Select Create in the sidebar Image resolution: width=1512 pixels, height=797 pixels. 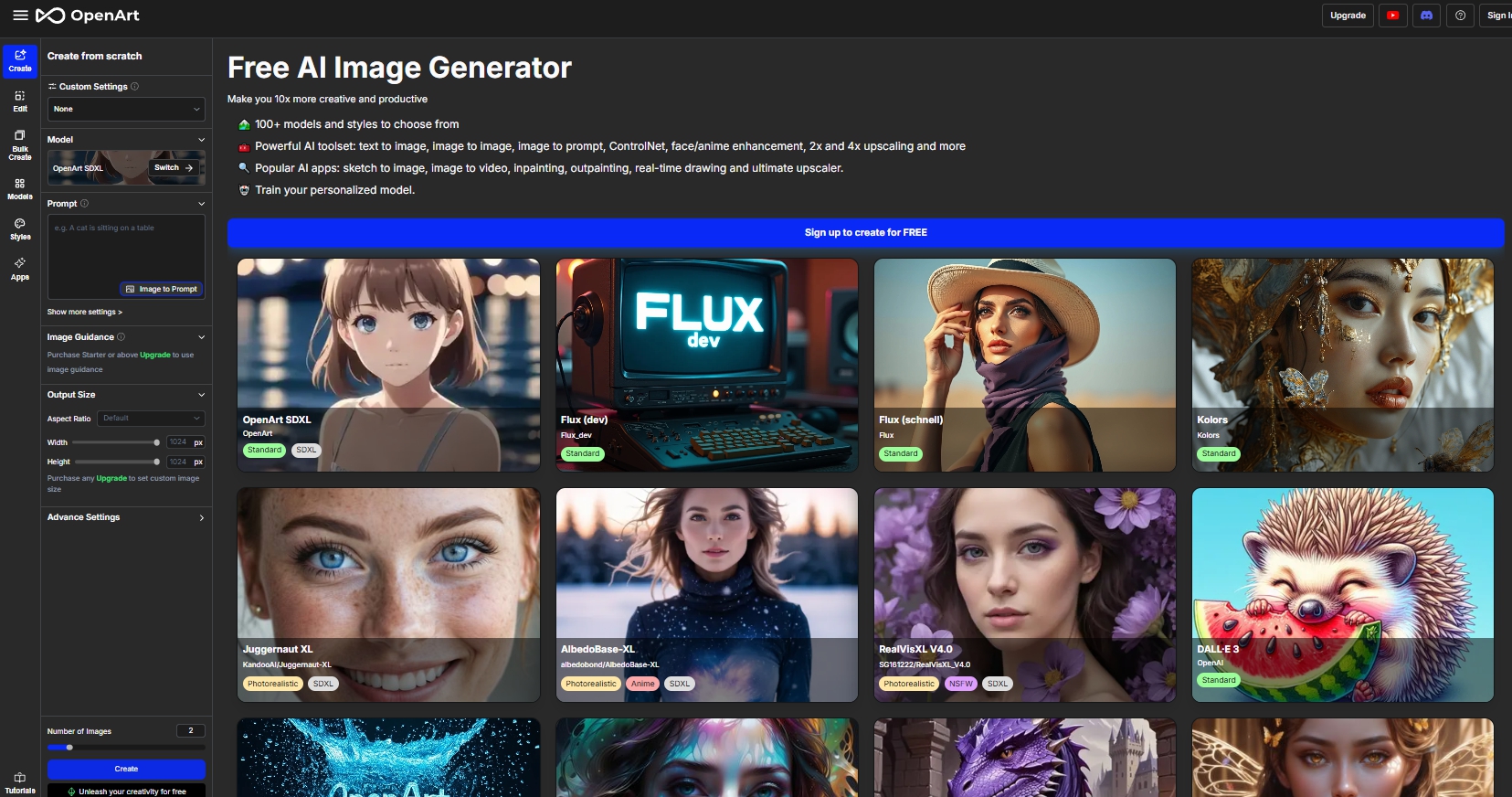coord(20,60)
